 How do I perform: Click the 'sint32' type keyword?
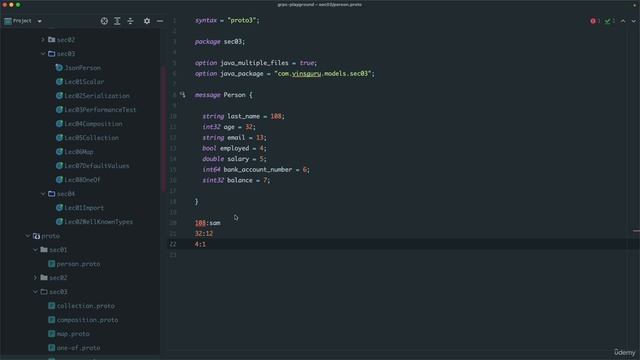(213, 180)
